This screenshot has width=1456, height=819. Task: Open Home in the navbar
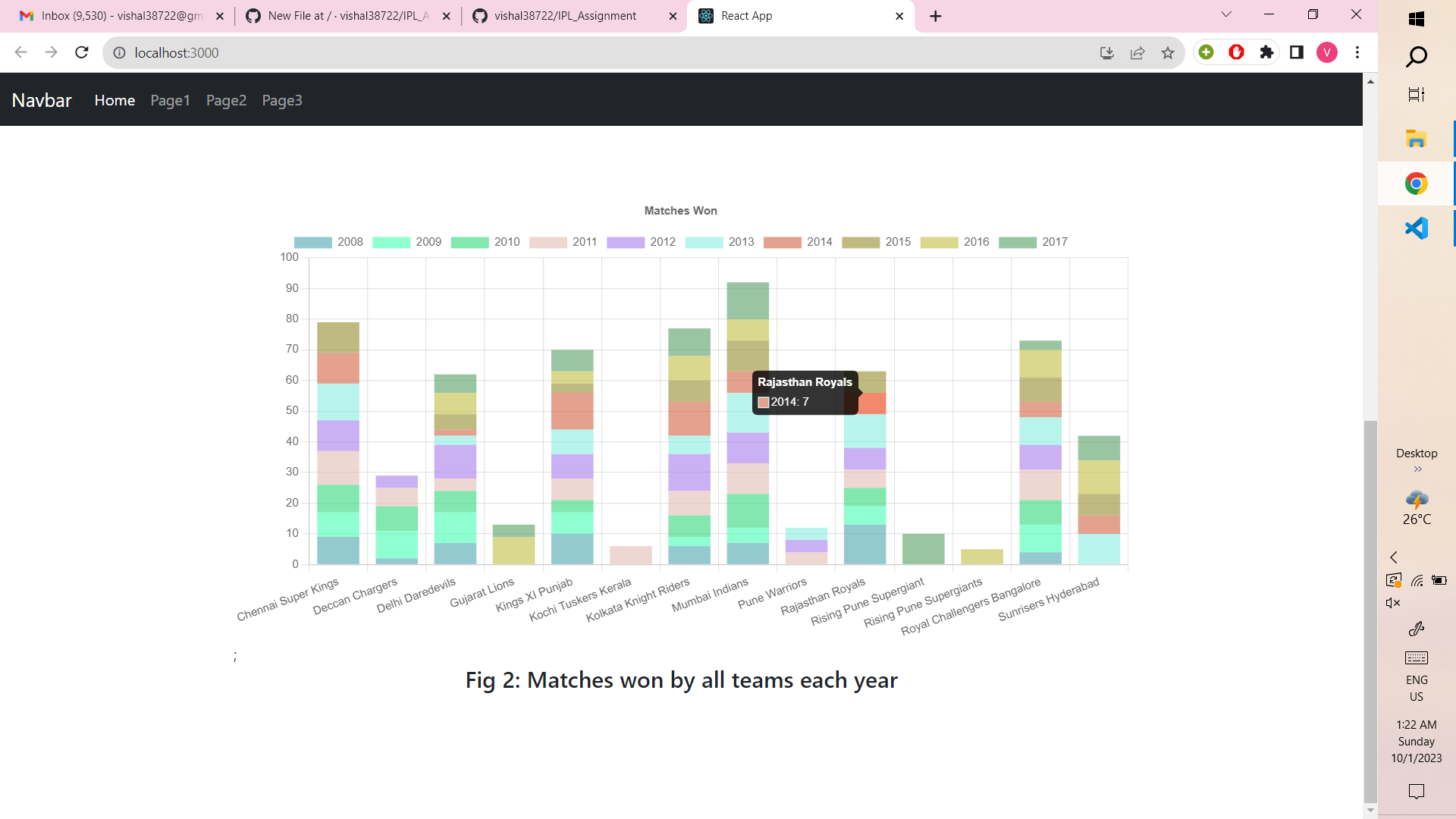pos(115,100)
